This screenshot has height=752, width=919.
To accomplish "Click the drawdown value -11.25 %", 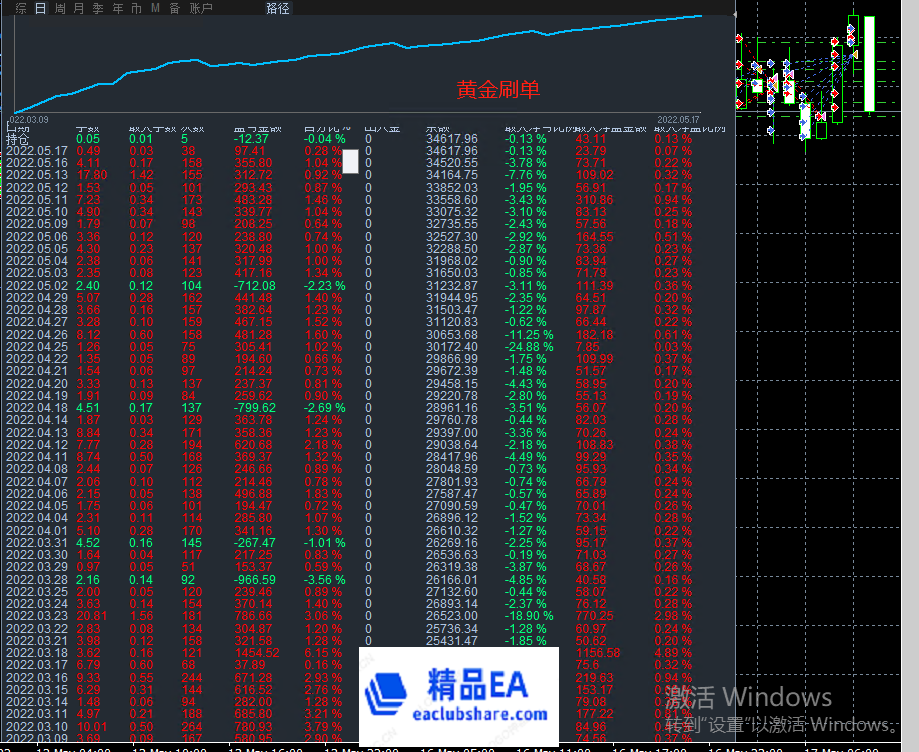I will (529, 335).
